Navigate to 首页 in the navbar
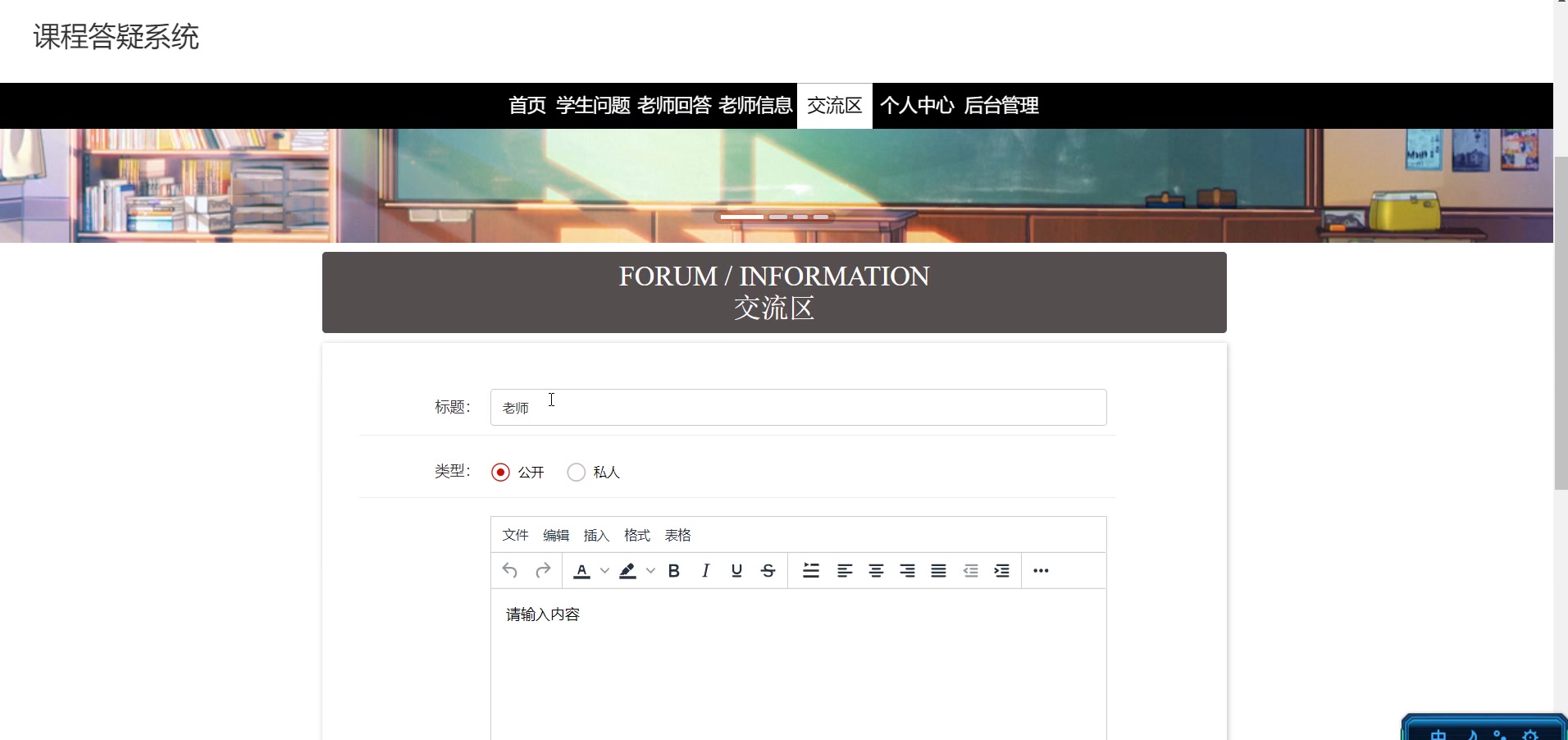Image resolution: width=1568 pixels, height=740 pixels. coord(526,106)
